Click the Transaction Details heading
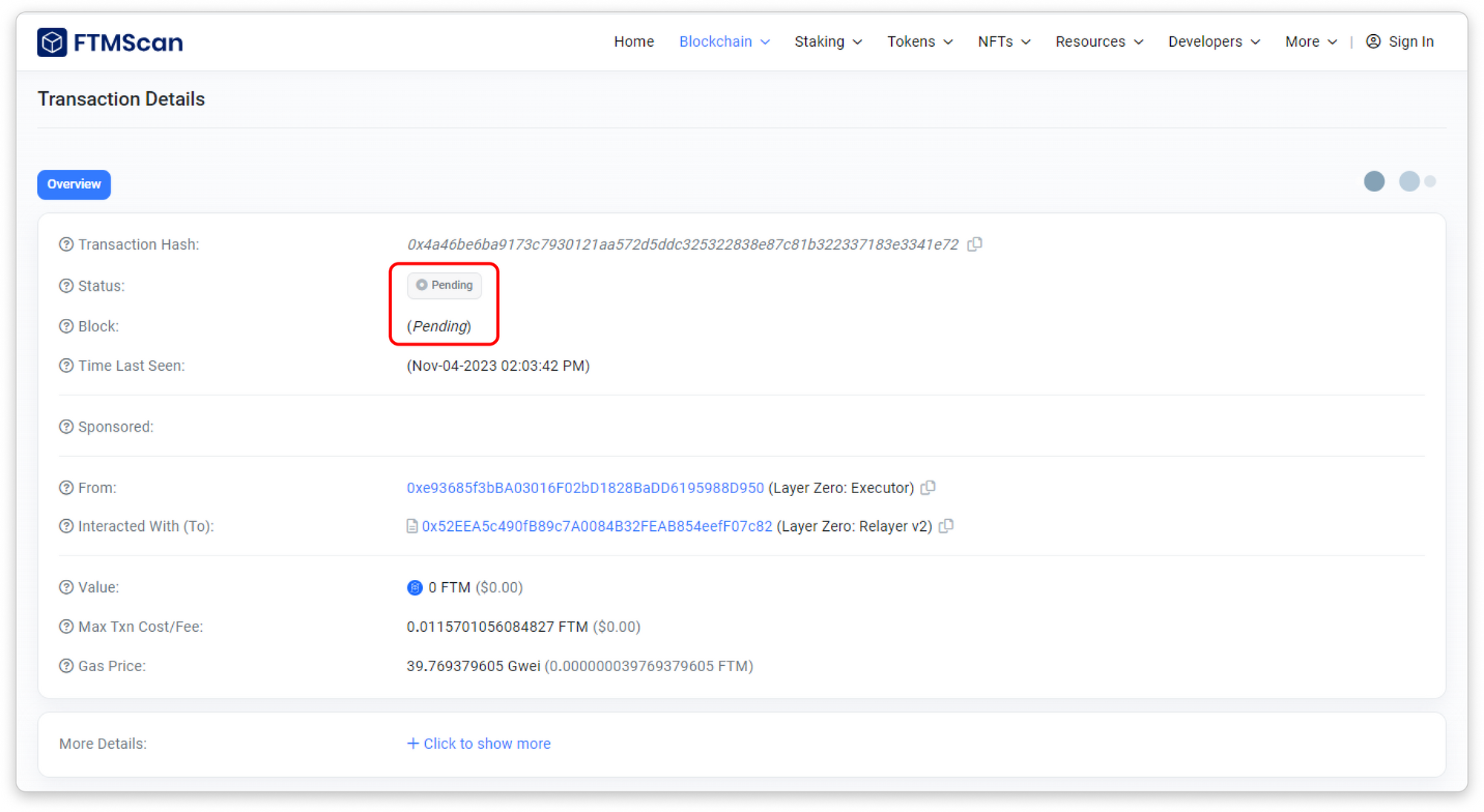This screenshot has width=1484, height=812. (121, 99)
